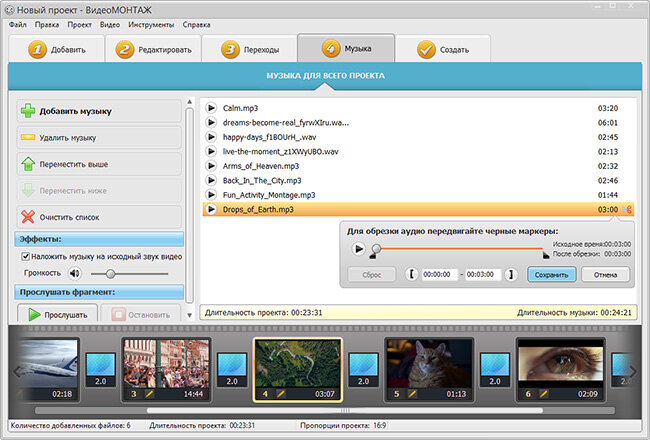
Task: Click the pencil edit icon on the cat clip
Action: coord(412,394)
